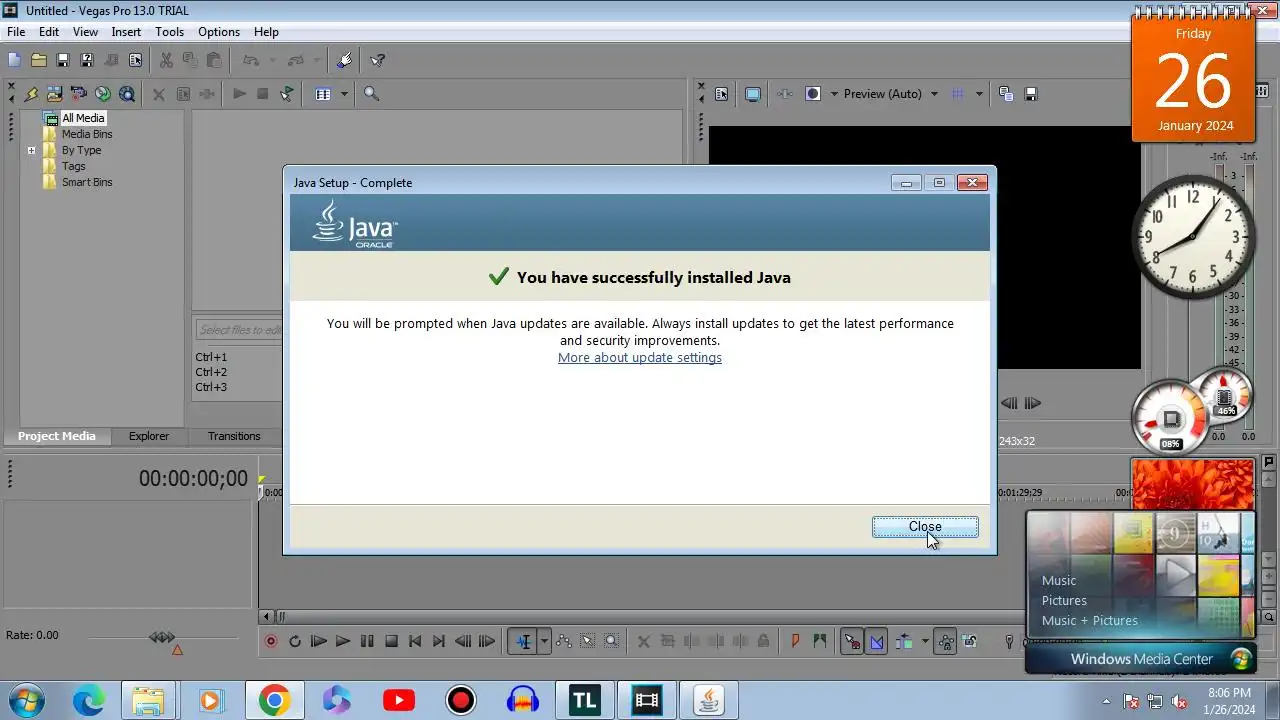Click Go to End in the transport

click(439, 641)
